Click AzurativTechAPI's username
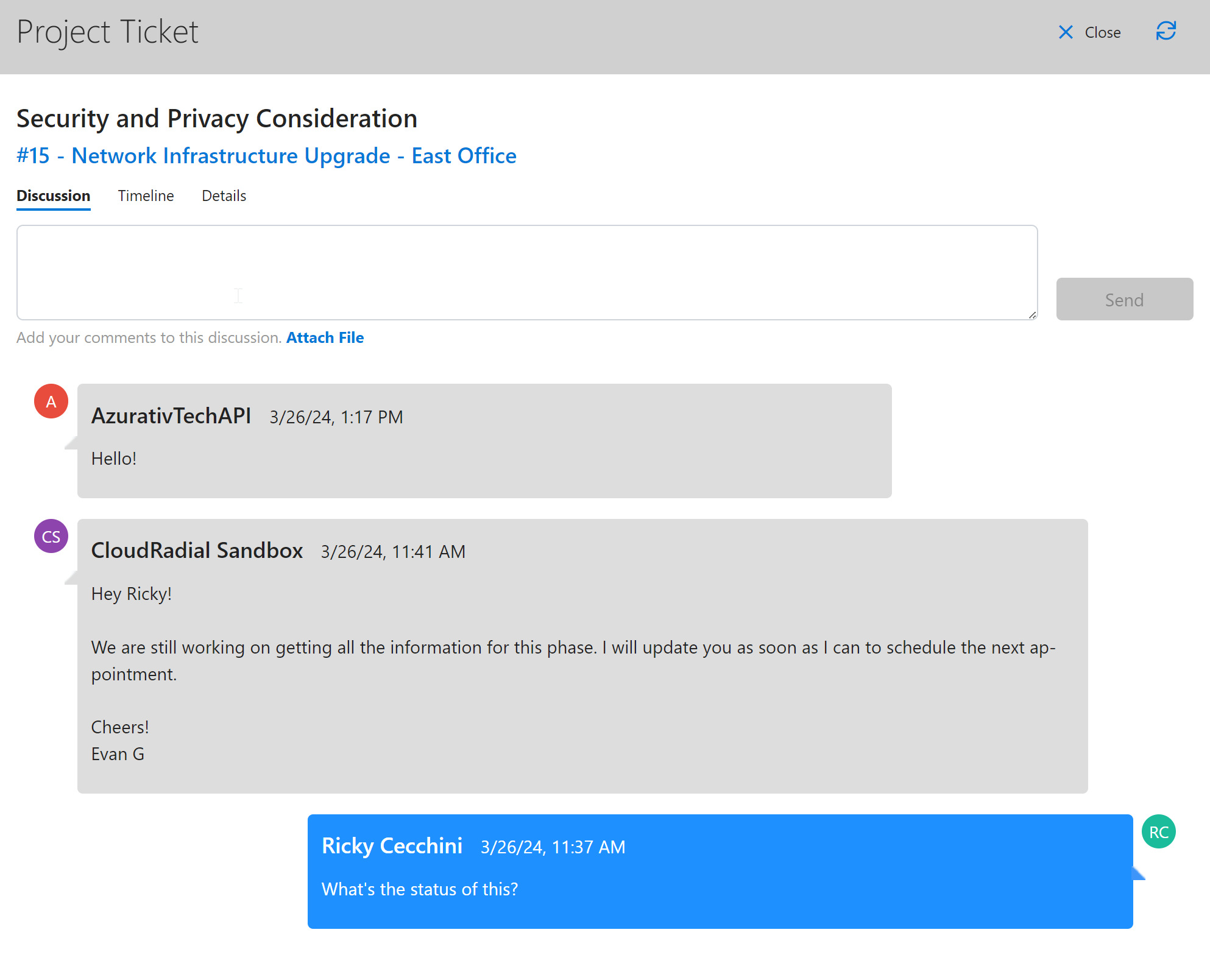 [x=171, y=417]
